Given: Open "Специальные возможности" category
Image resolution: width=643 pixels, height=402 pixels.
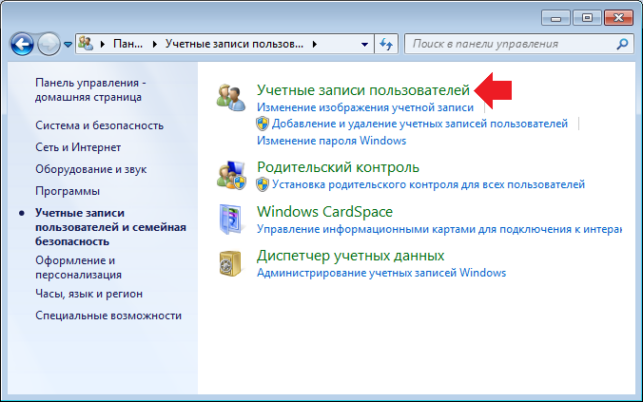Looking at the screenshot, I should click(108, 315).
